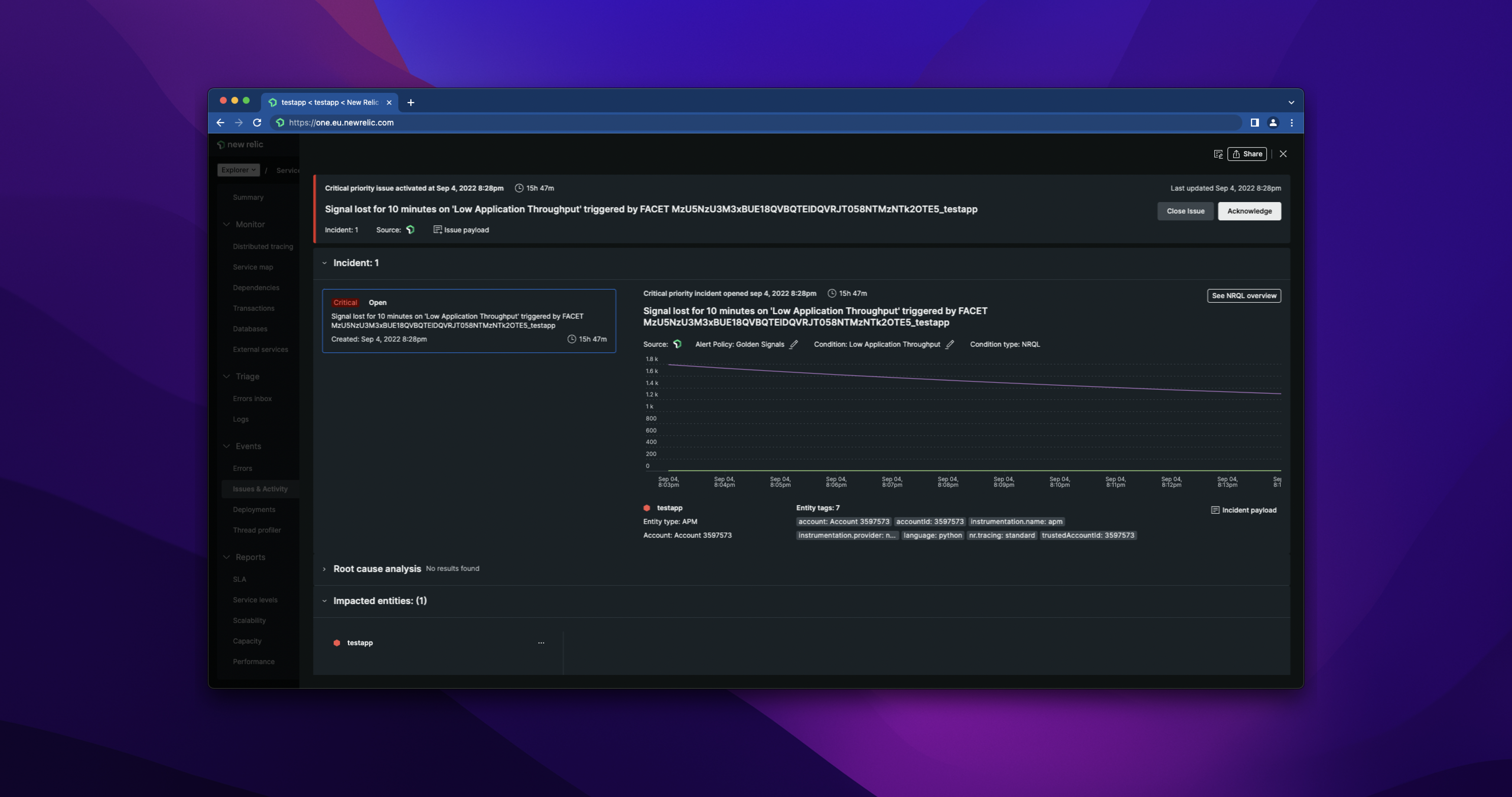
Task: Expand Root cause analysis section
Action: (324, 569)
